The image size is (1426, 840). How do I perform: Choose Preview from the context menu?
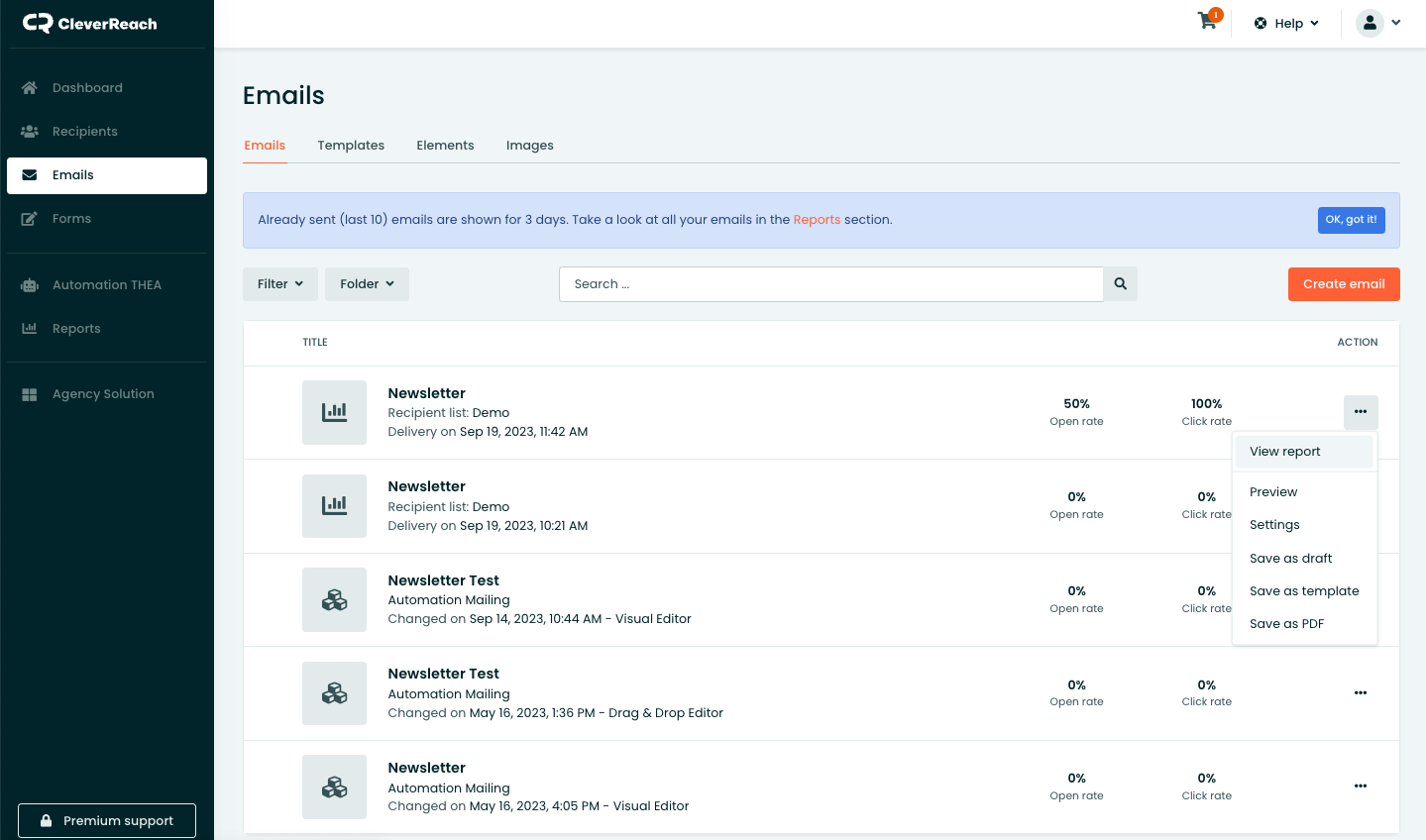1304,492
